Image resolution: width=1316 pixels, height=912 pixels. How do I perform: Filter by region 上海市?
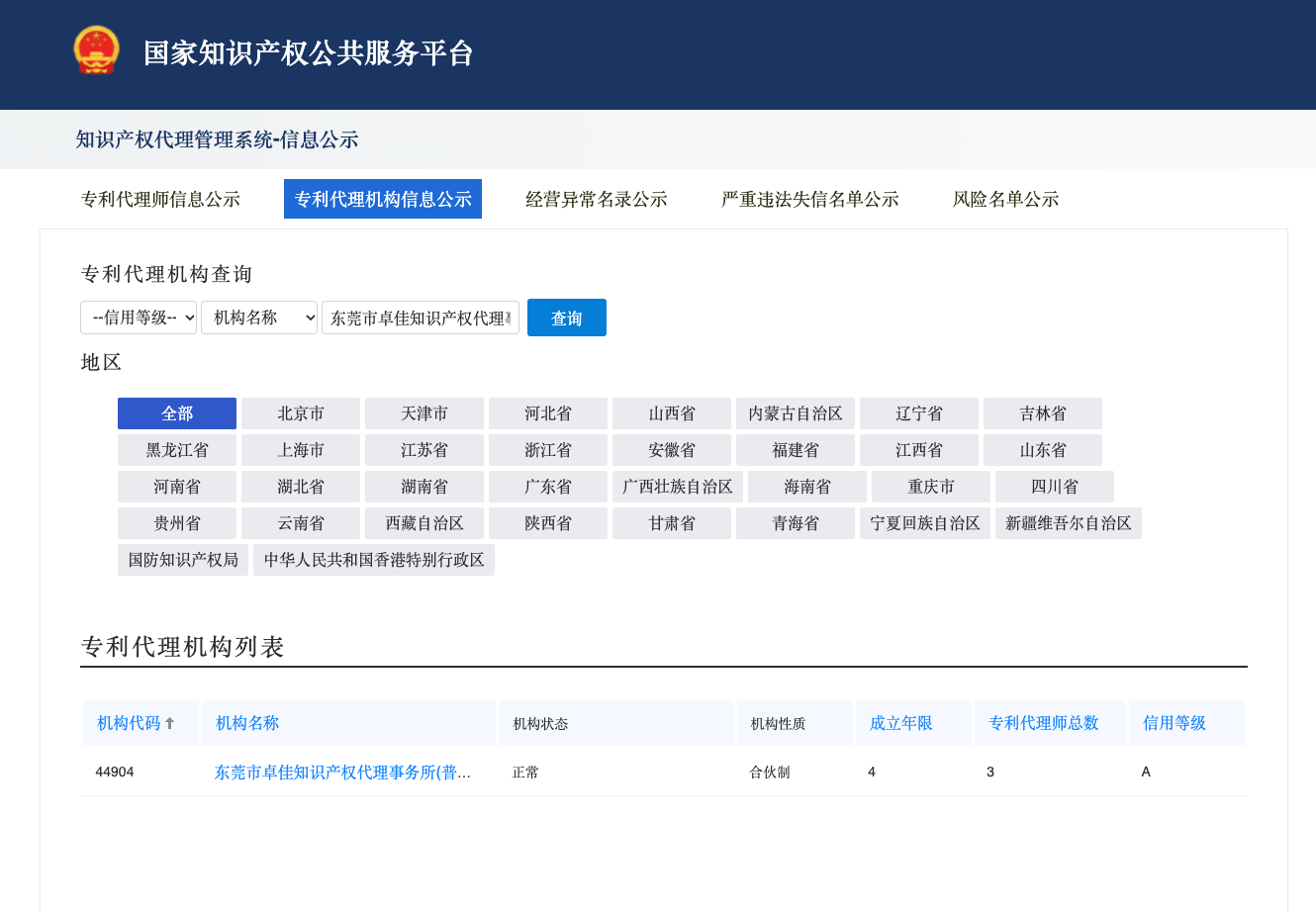[301, 450]
